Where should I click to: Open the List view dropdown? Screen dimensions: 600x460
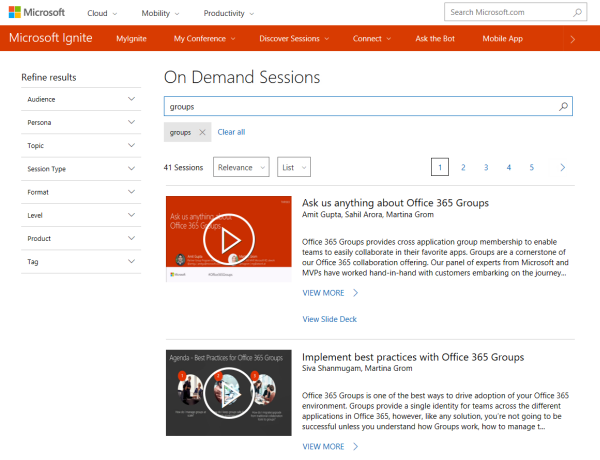click(293, 168)
